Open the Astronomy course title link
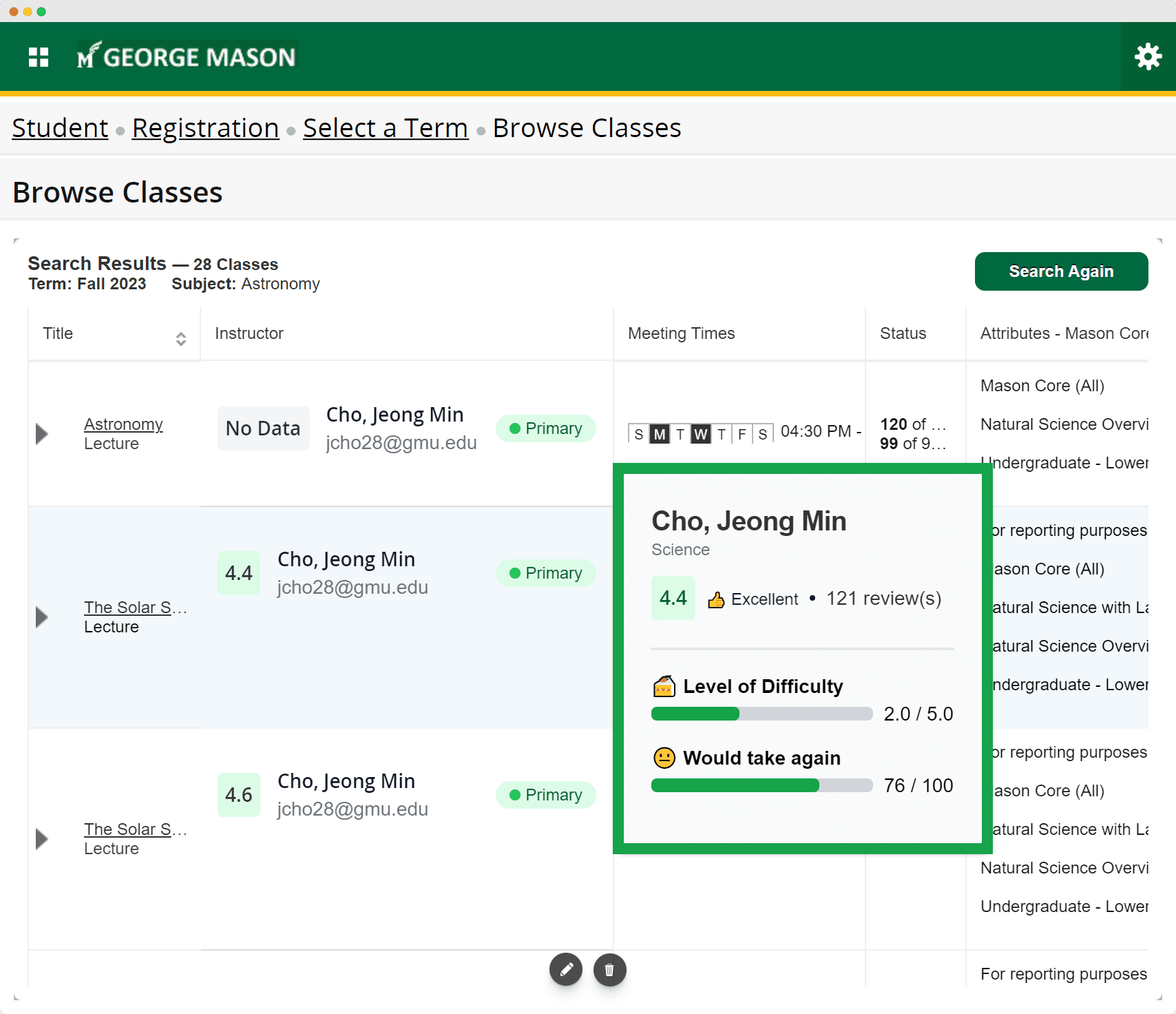 pyautogui.click(x=123, y=424)
